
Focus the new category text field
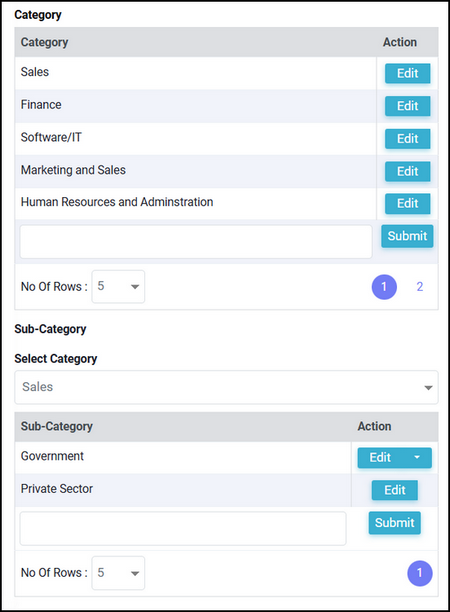coord(196,241)
